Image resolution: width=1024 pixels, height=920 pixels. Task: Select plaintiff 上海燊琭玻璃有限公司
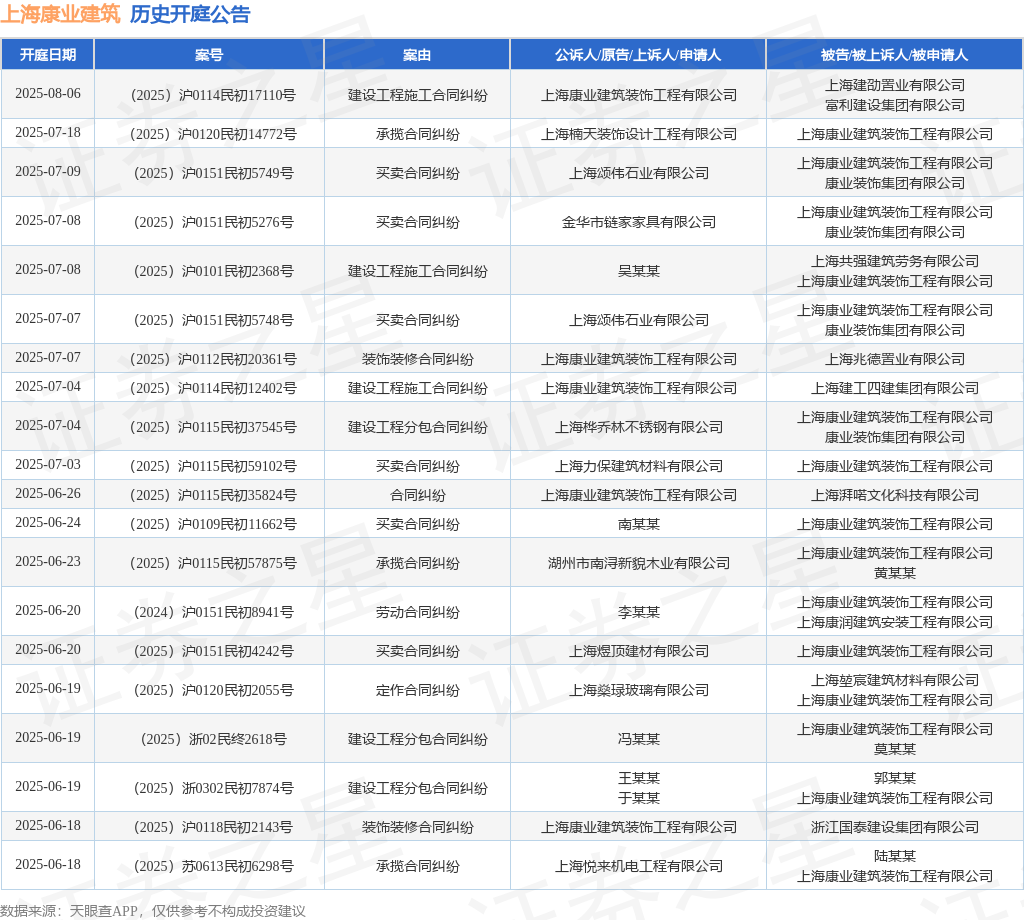[639, 690]
